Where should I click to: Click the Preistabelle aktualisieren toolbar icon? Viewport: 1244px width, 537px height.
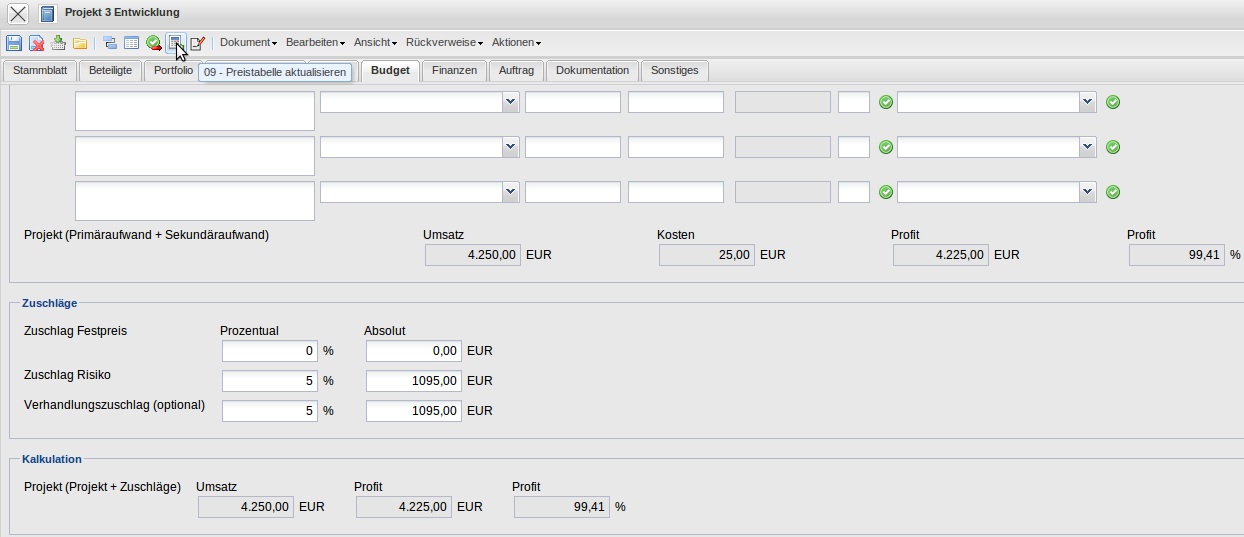[175, 43]
